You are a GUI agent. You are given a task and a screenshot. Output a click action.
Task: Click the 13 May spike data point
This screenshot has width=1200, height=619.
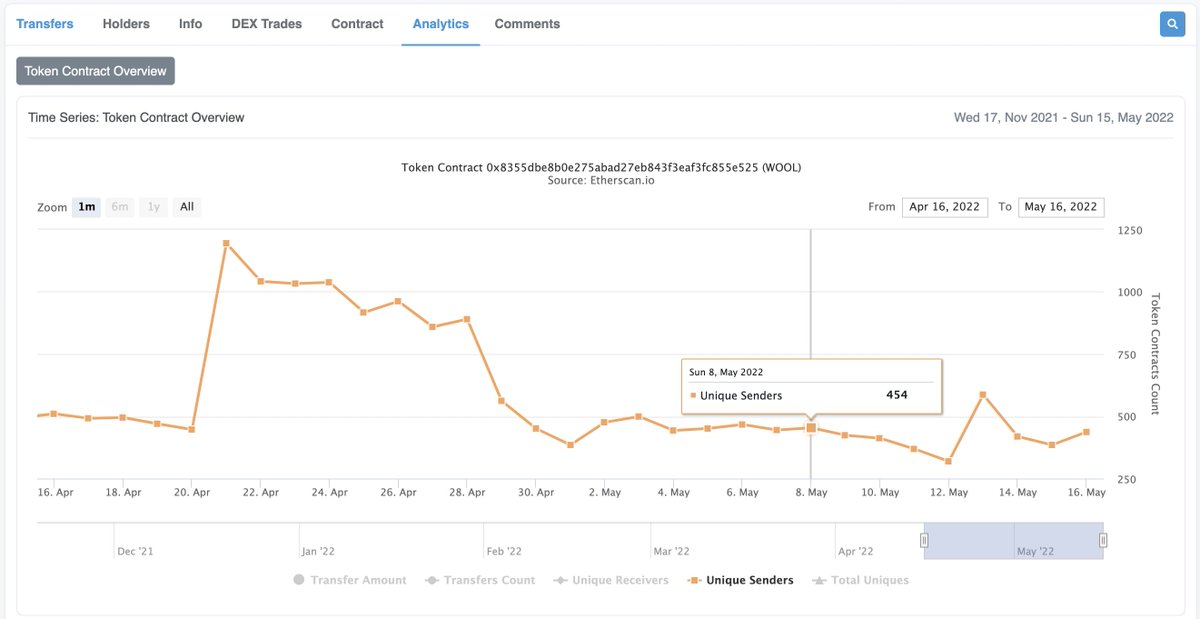(x=983, y=395)
